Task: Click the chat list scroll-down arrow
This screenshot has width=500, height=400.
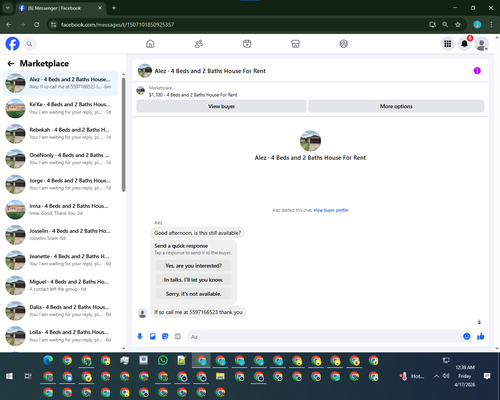Action: tap(124, 349)
